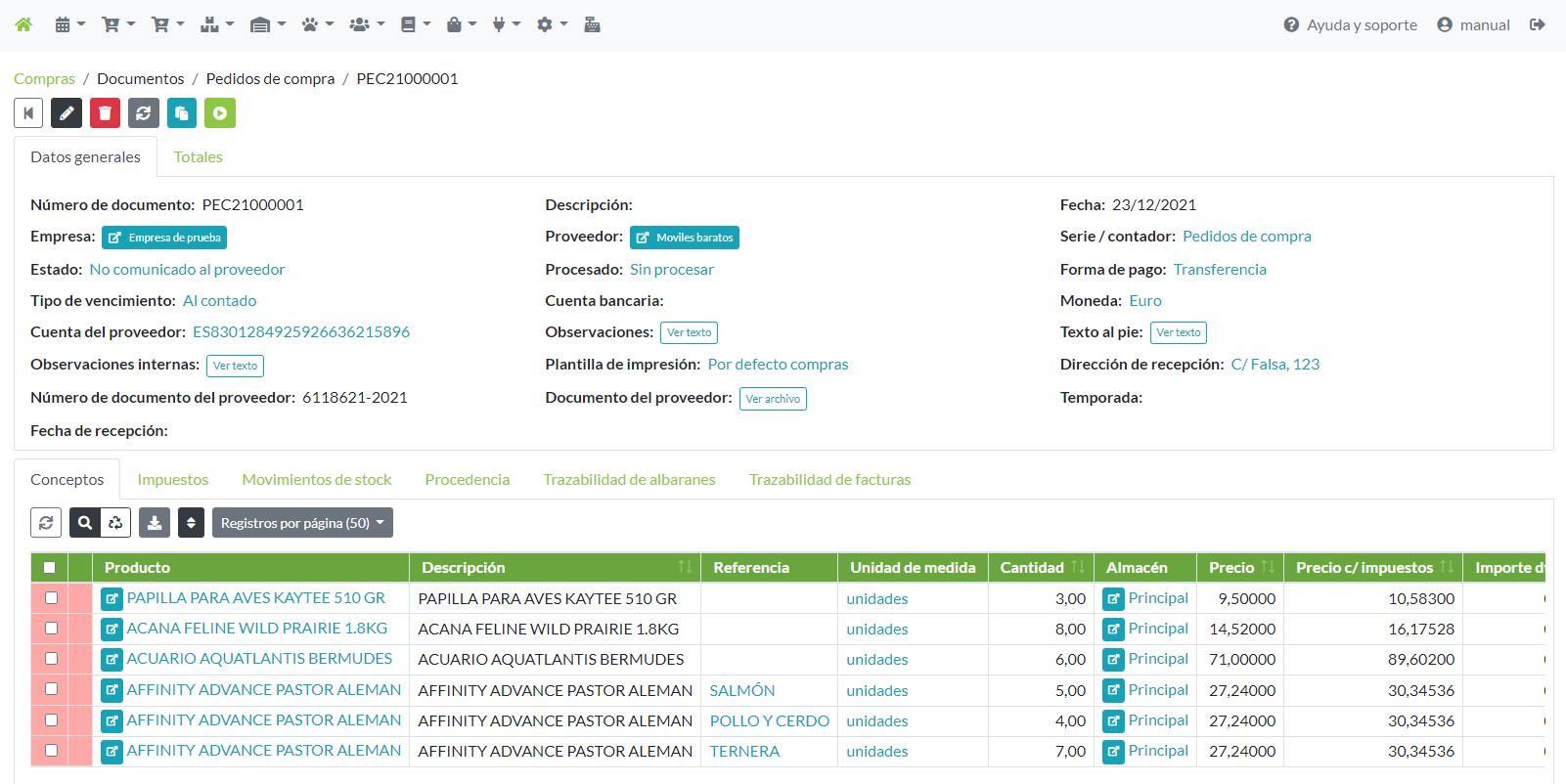Tick the select-all checkbox in the table header
Screen dimensions: 1566x784
[x=50, y=568]
